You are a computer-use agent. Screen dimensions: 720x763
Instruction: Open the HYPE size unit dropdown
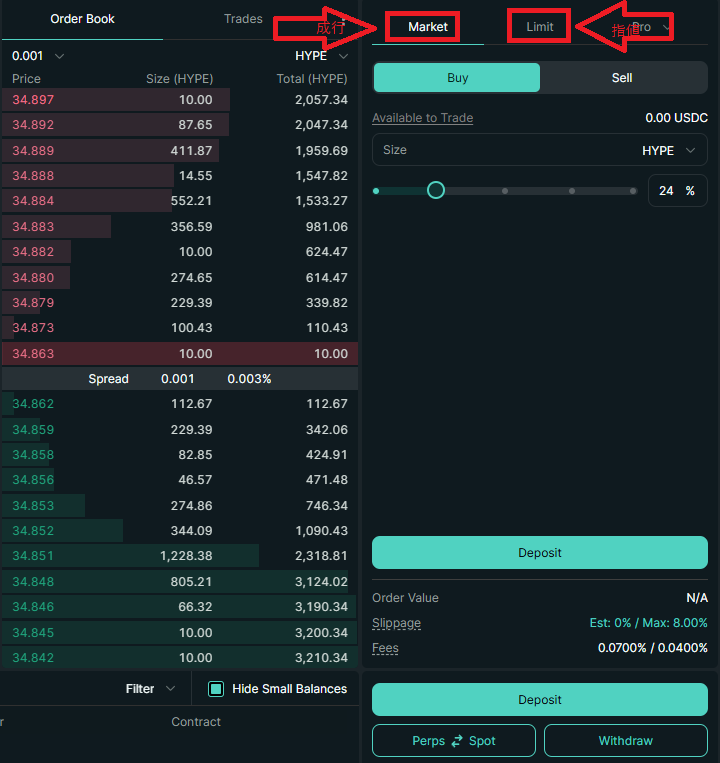668,150
